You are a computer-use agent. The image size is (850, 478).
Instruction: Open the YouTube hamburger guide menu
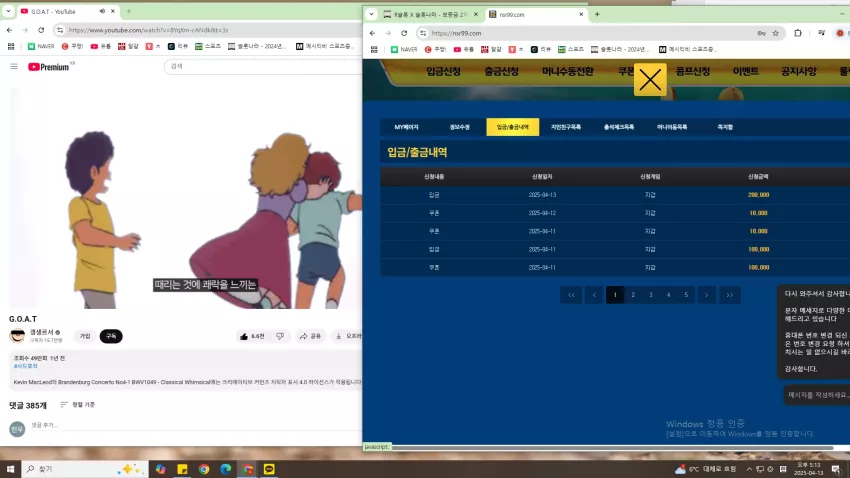point(14,67)
